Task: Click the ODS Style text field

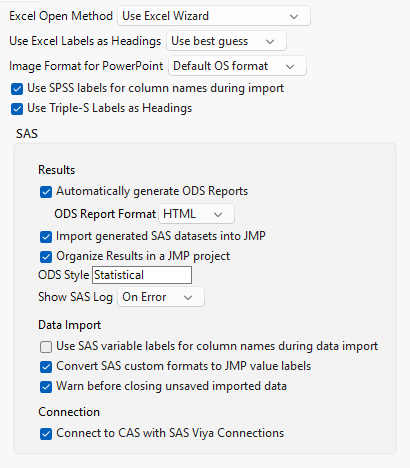Action: (142, 275)
